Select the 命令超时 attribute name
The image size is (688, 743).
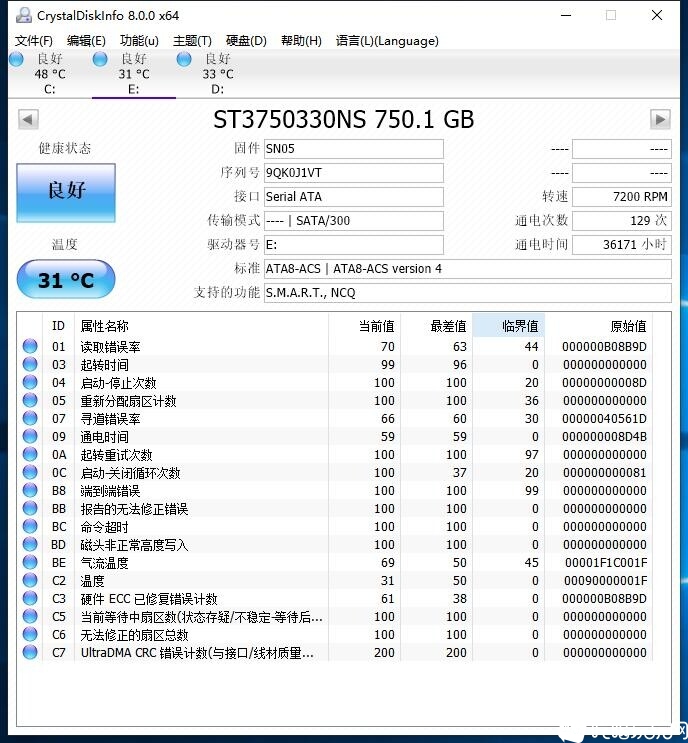[104, 527]
